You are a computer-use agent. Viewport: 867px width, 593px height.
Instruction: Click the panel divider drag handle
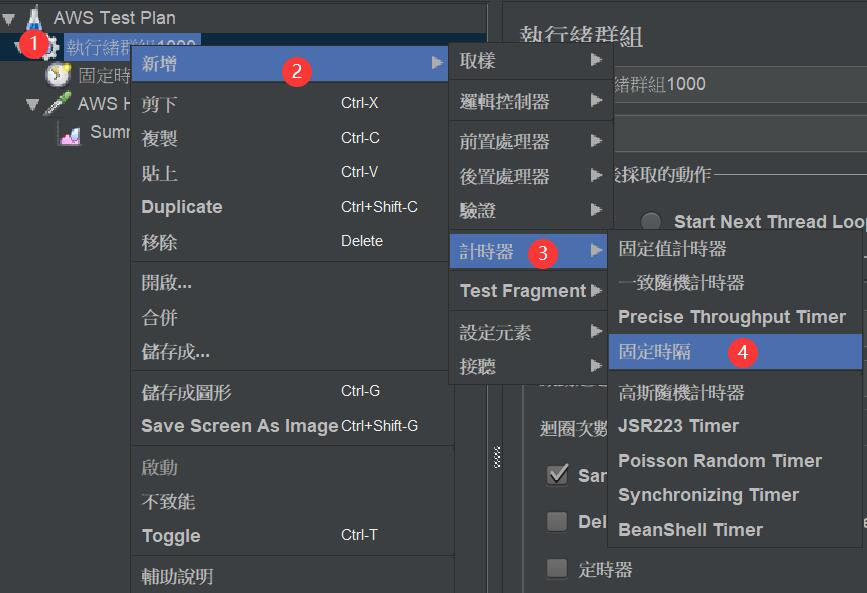pos(497,457)
